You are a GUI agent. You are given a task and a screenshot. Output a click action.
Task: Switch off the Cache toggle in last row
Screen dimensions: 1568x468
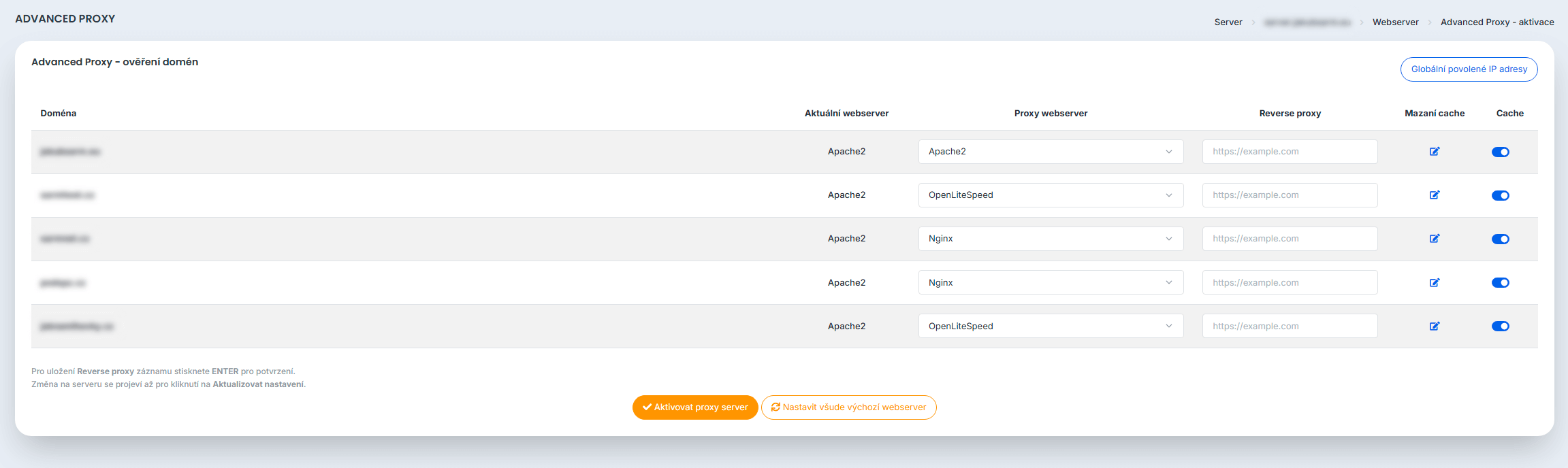point(1500,327)
